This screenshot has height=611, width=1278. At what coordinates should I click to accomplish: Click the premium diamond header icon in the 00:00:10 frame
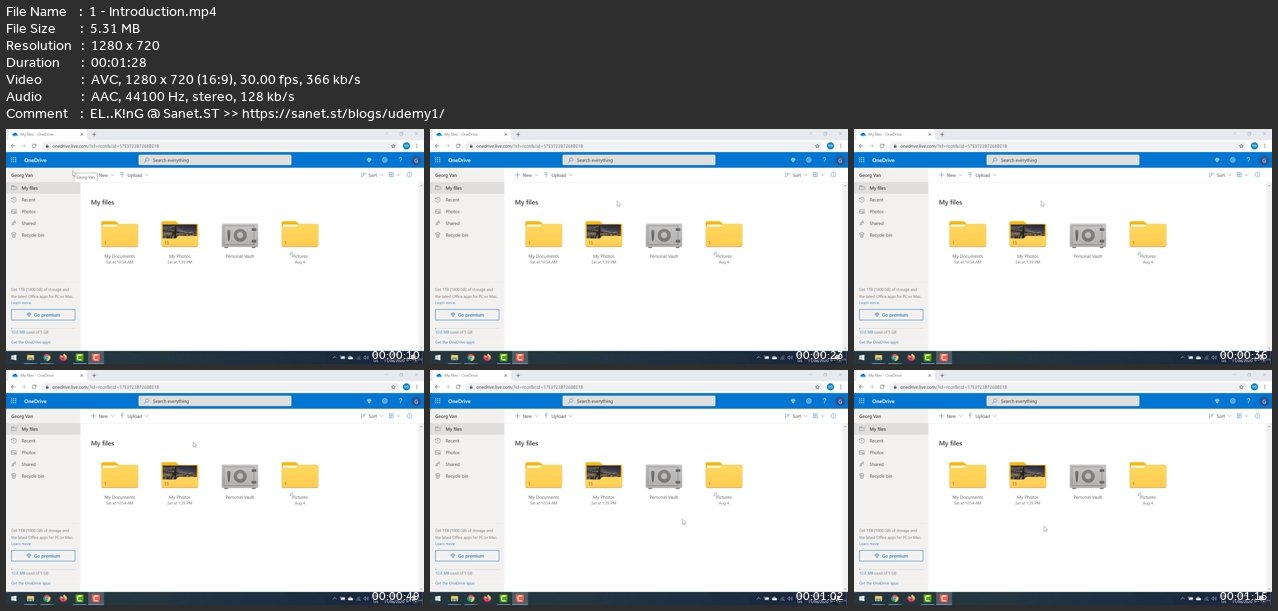point(368,160)
